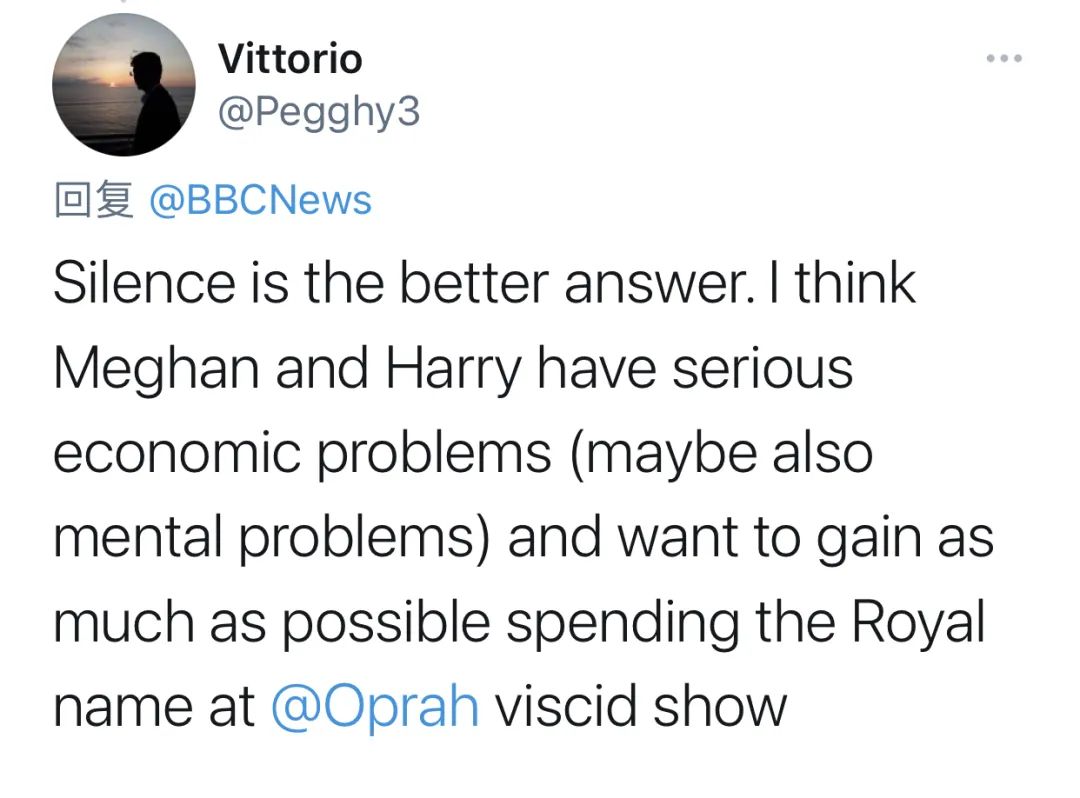
Task: Click the word gain in the tweet
Action: [x=870, y=537]
